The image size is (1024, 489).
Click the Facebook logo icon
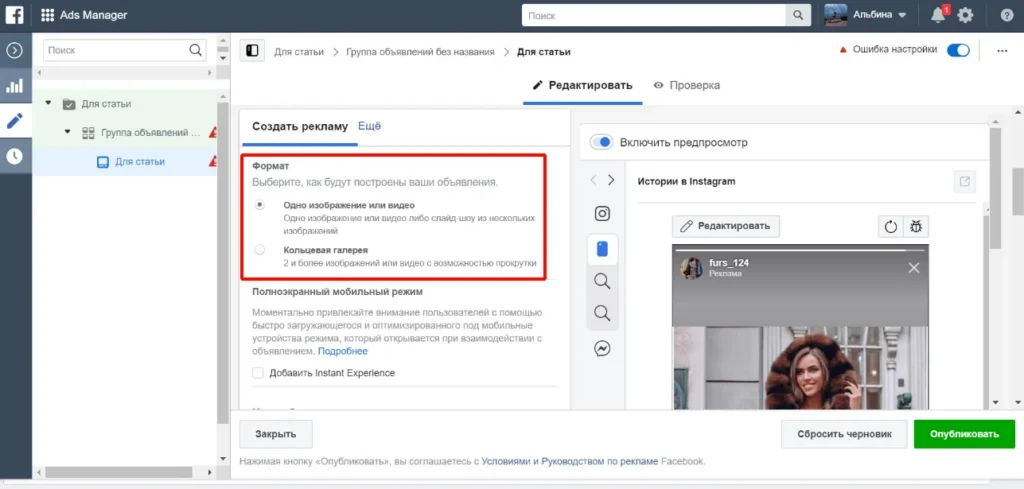(x=15, y=14)
